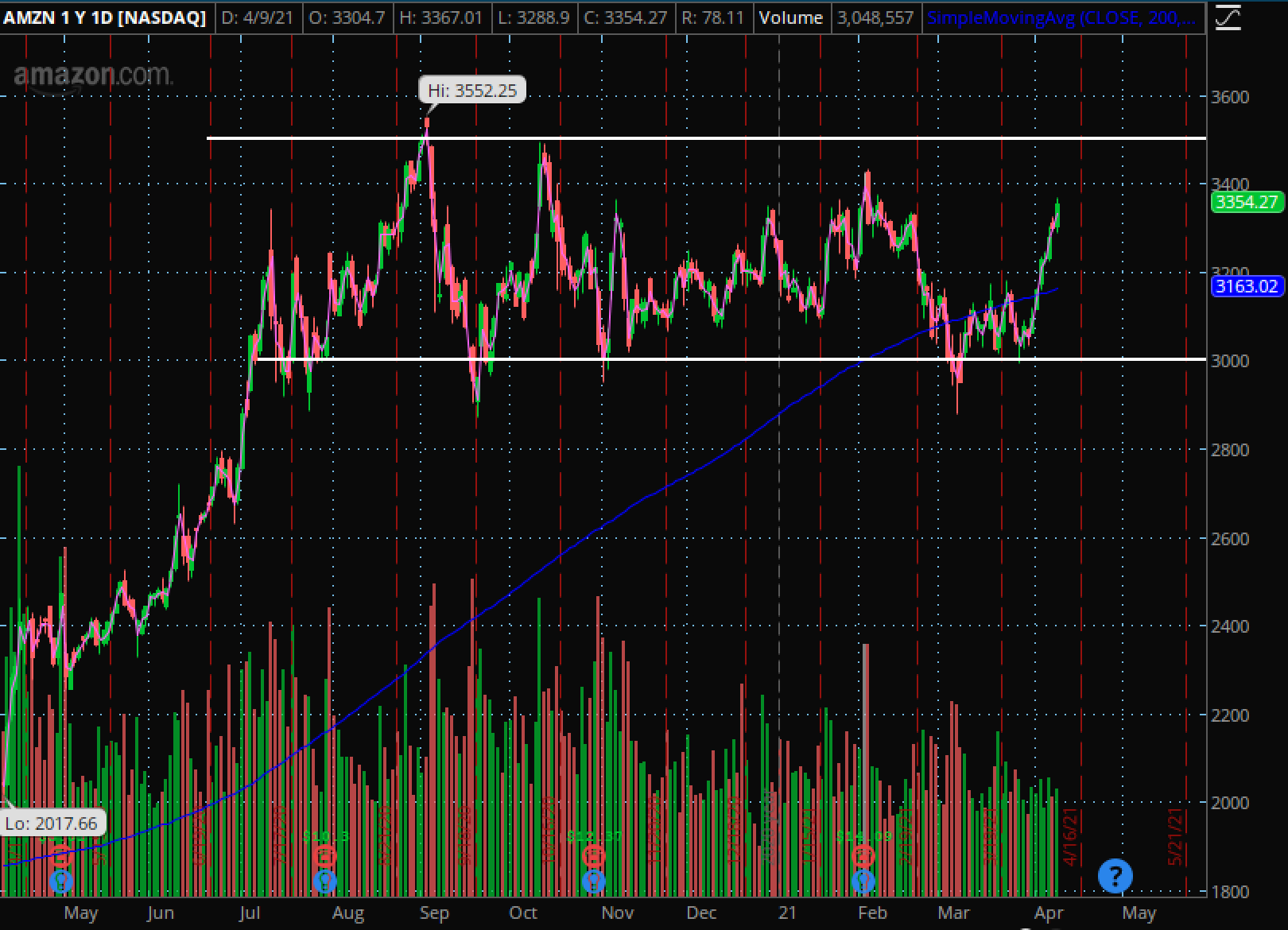Click the low value L: 3288.9
The height and width of the screenshot is (930, 1288).
(533, 17)
